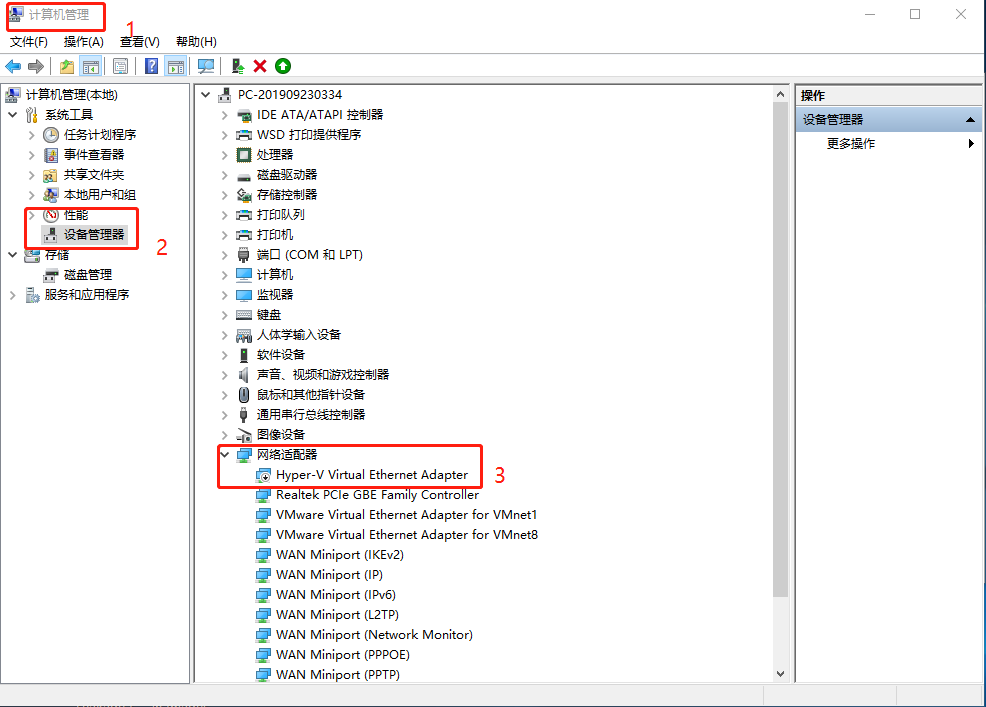Viewport: 986px width, 707px height.
Task: Collapse the 设备管理器 actions section arrow
Action: (970, 120)
